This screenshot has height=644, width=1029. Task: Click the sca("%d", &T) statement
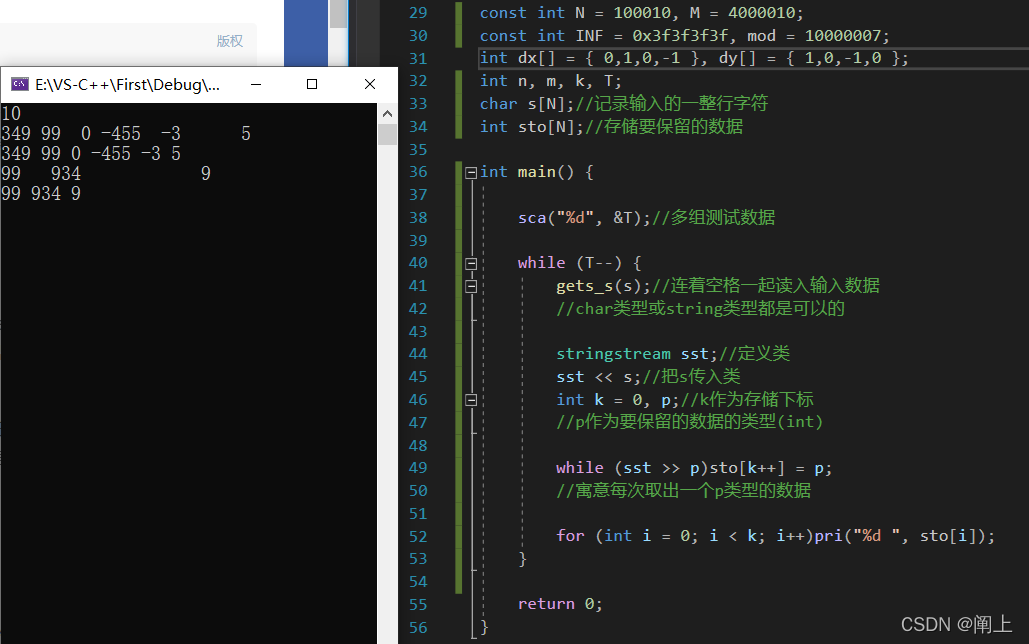(584, 218)
